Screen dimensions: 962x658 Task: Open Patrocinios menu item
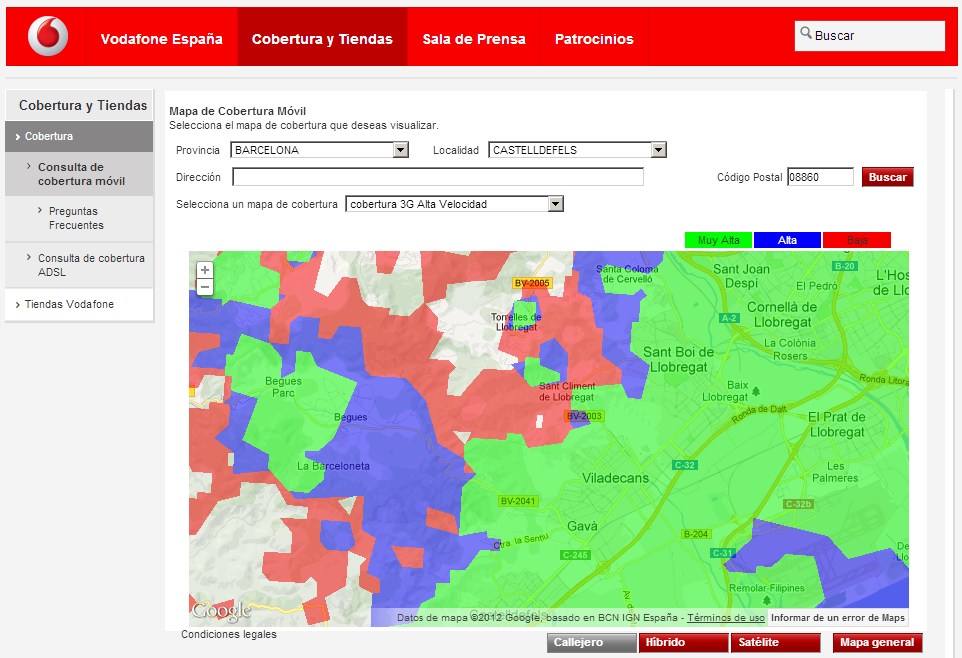coord(594,39)
